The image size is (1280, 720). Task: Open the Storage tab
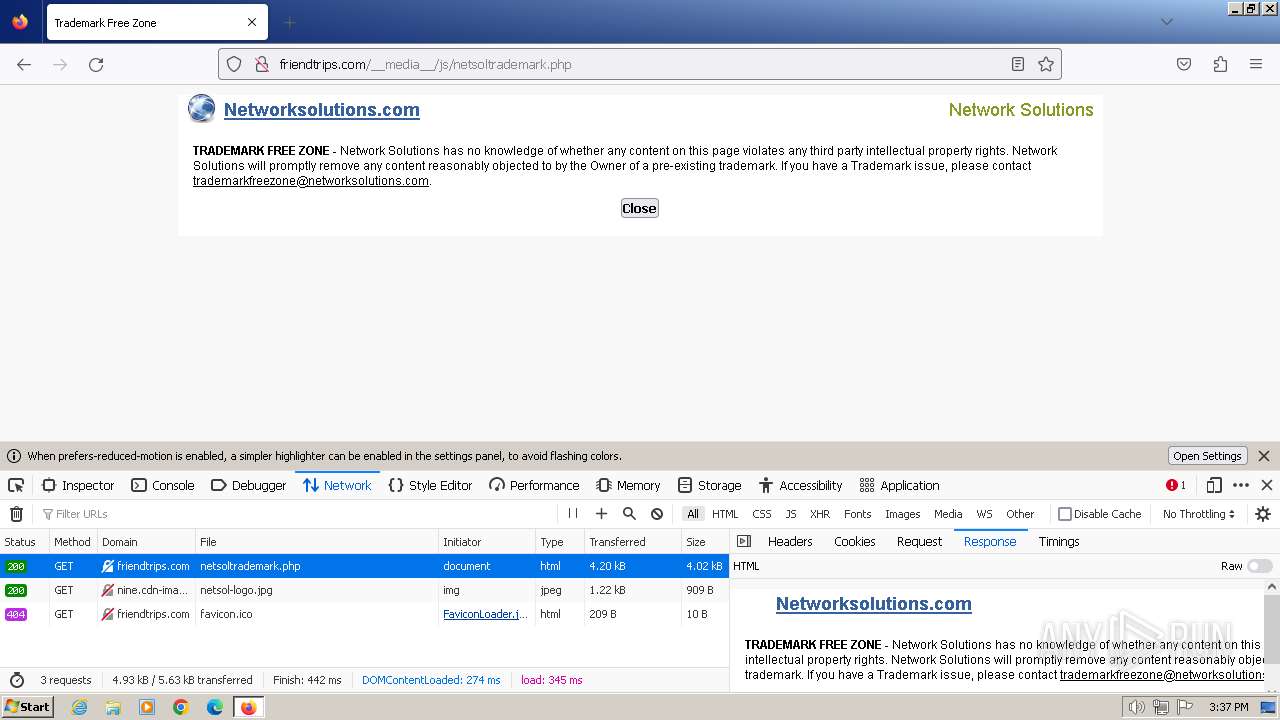709,485
